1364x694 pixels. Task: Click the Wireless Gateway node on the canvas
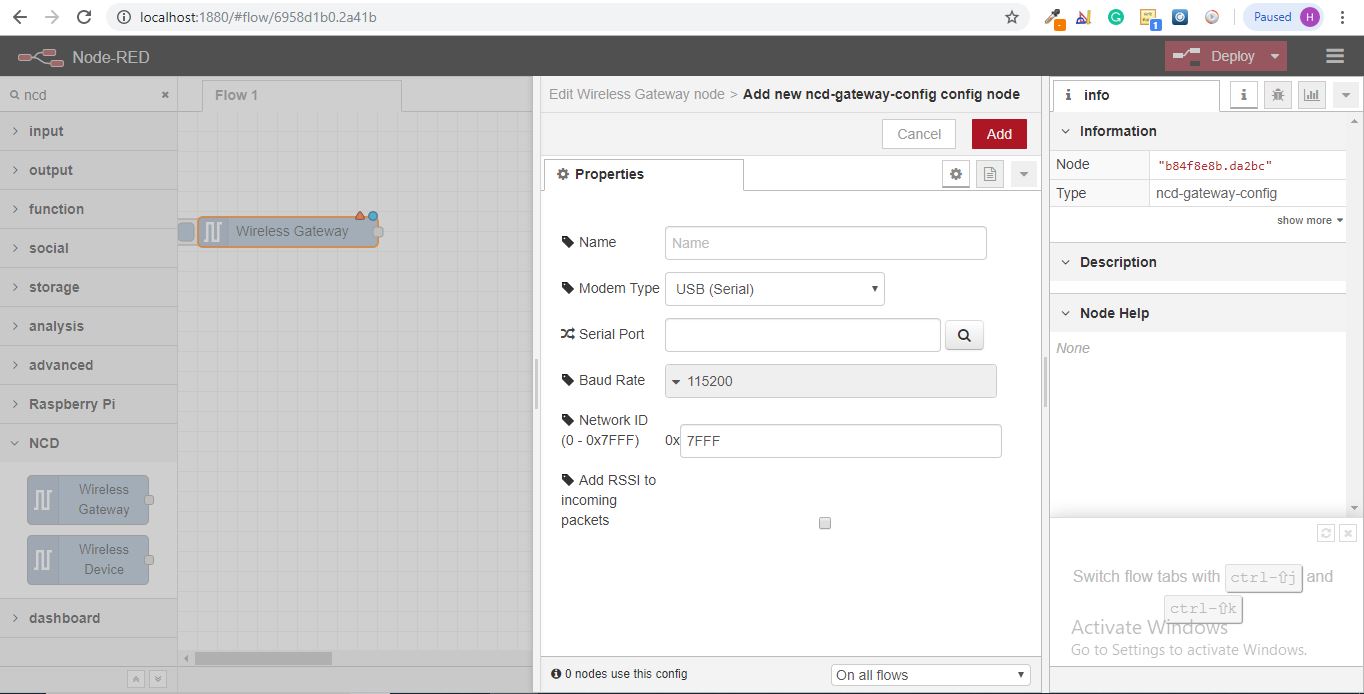288,231
